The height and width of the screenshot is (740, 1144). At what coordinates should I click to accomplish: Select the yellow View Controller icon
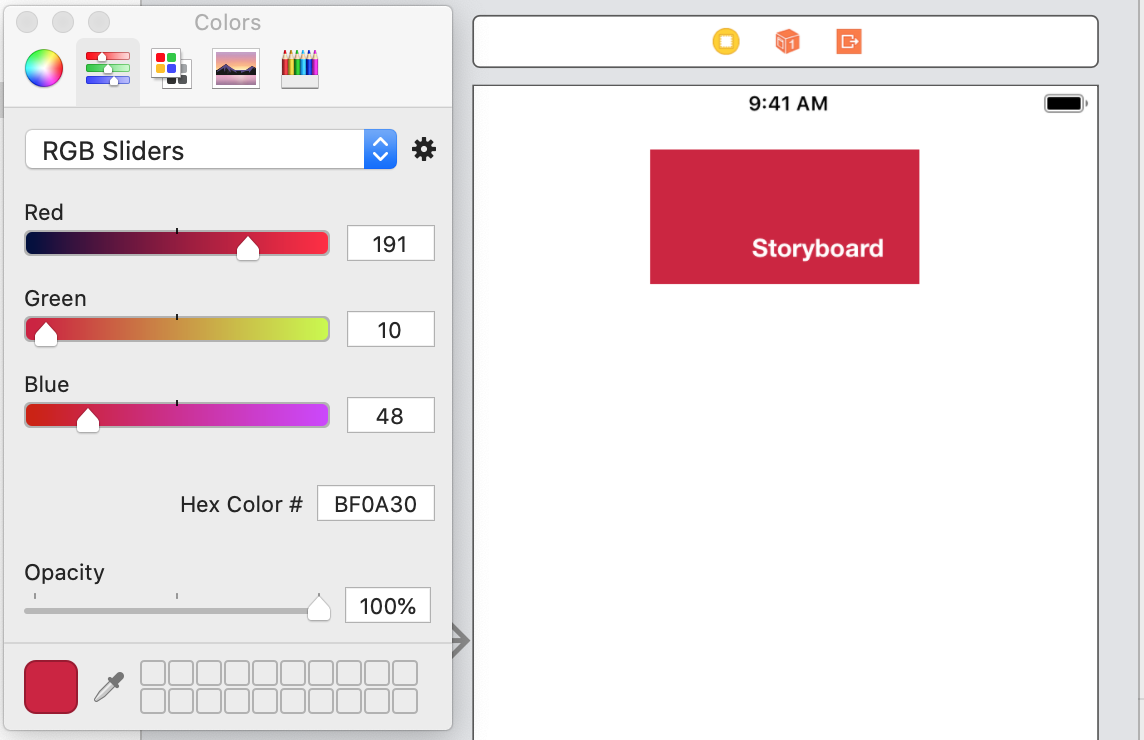coord(726,42)
